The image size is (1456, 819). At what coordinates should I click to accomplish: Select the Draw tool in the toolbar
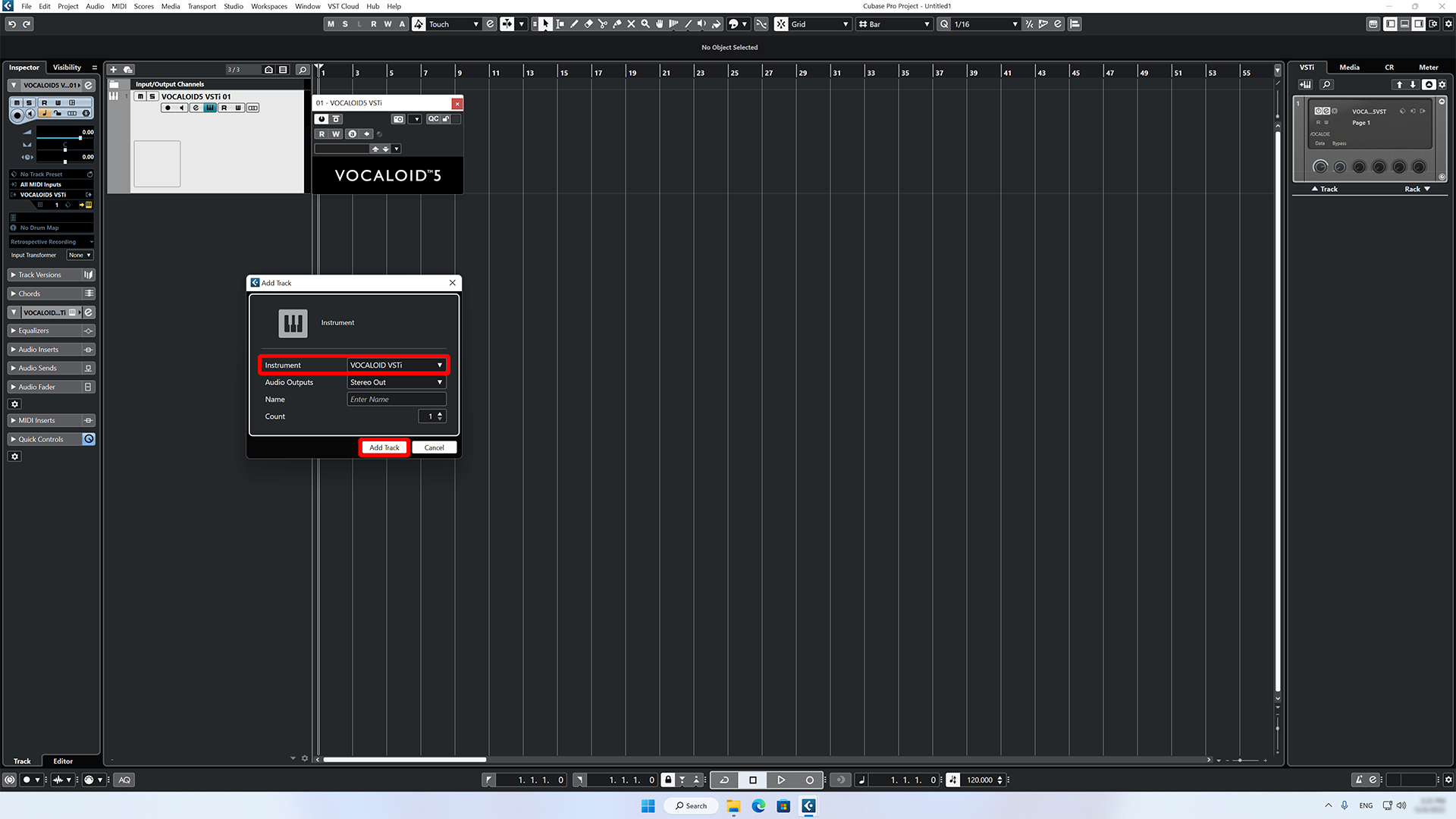point(574,24)
